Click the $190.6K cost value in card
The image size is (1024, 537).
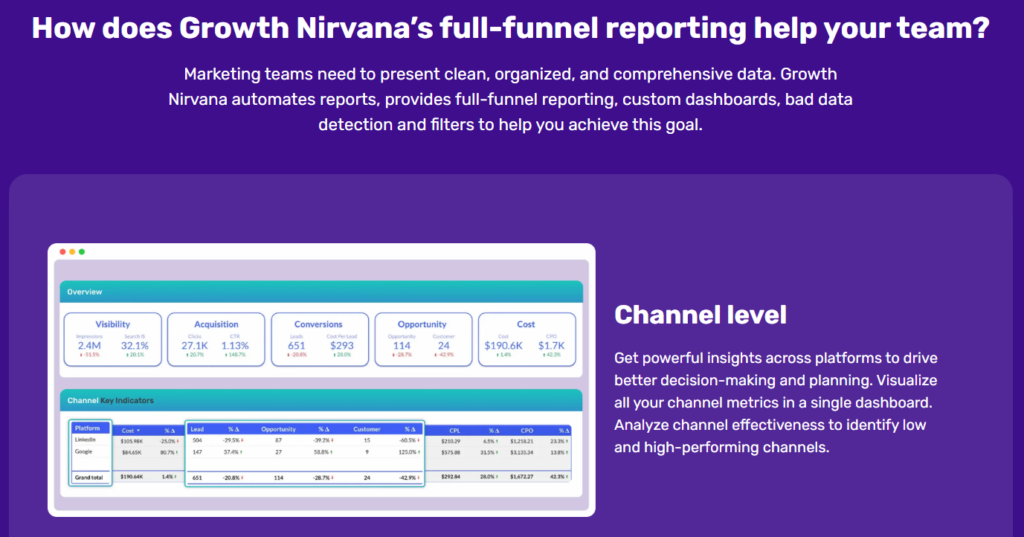click(504, 346)
